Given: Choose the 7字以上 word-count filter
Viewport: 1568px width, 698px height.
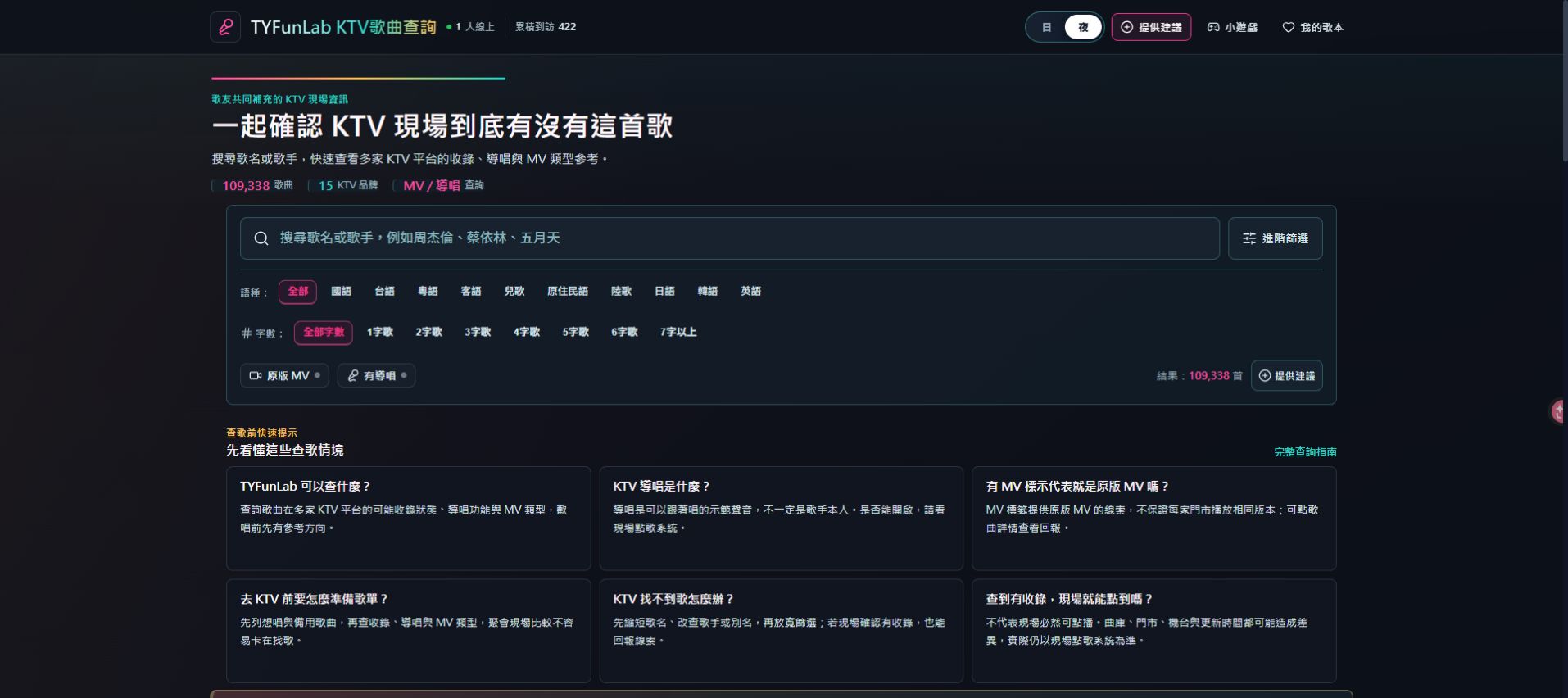Looking at the screenshot, I should 678,333.
